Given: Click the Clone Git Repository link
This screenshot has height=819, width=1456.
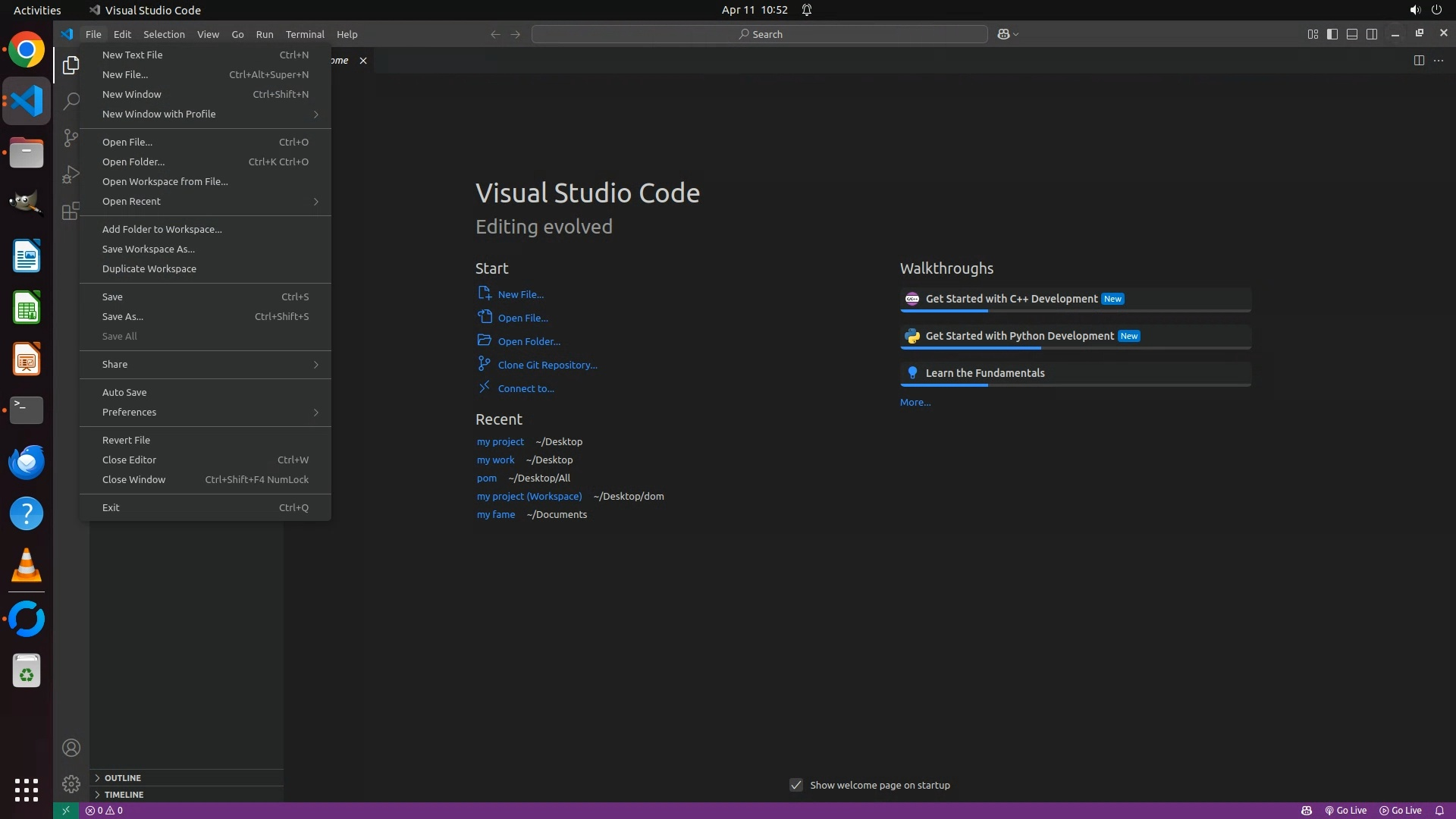Looking at the screenshot, I should [547, 365].
